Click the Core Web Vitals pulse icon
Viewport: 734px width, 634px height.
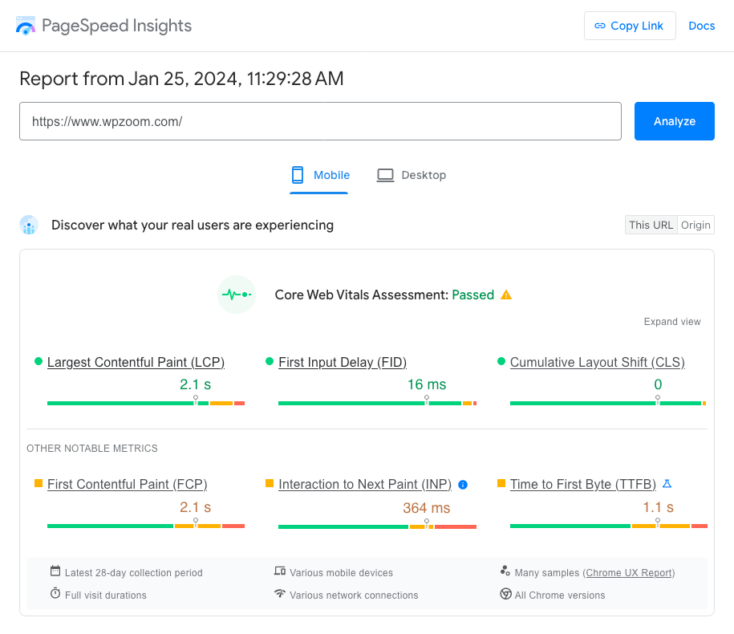point(237,295)
